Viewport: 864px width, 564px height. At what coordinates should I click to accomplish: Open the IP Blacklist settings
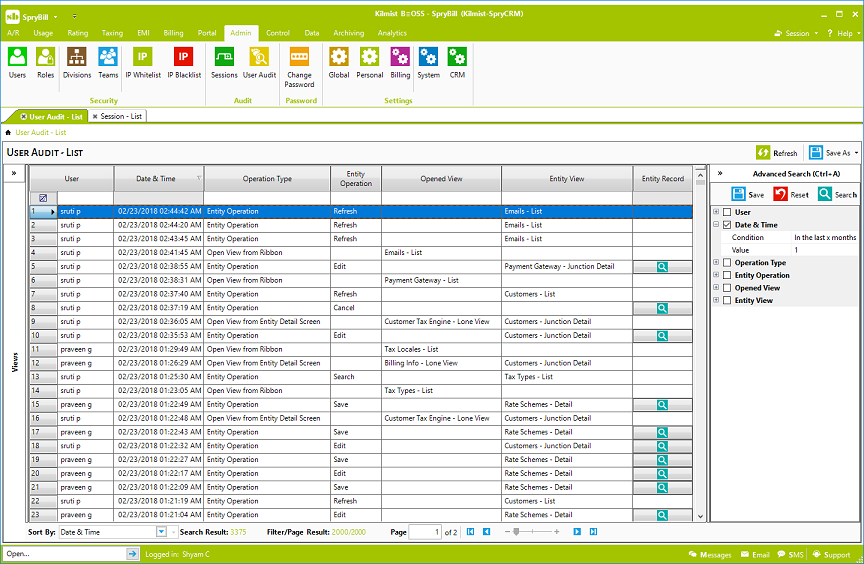tap(184, 58)
